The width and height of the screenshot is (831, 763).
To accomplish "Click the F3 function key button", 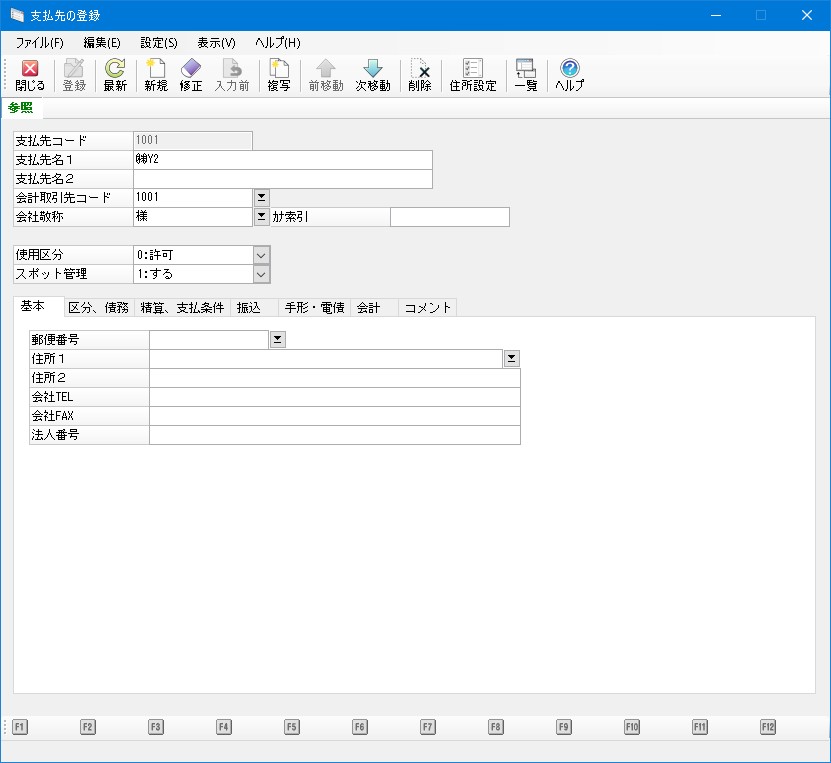I will (x=155, y=726).
